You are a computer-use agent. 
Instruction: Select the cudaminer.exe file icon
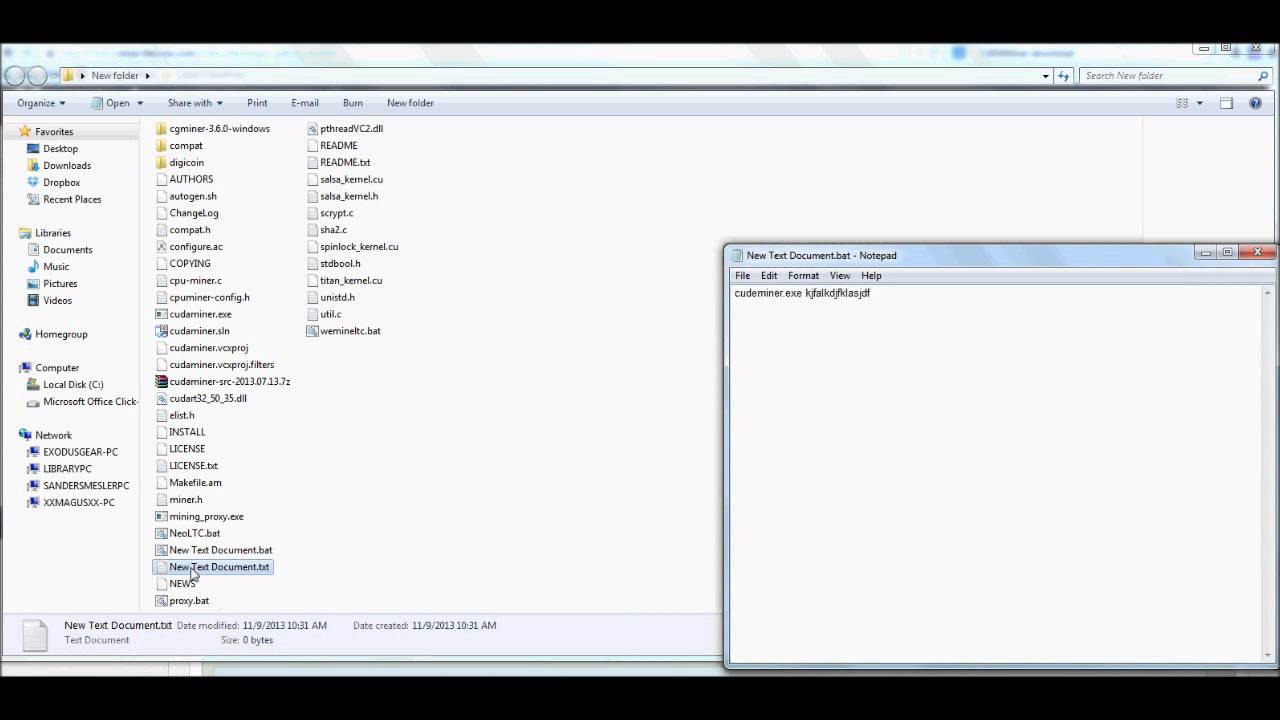[x=161, y=314]
